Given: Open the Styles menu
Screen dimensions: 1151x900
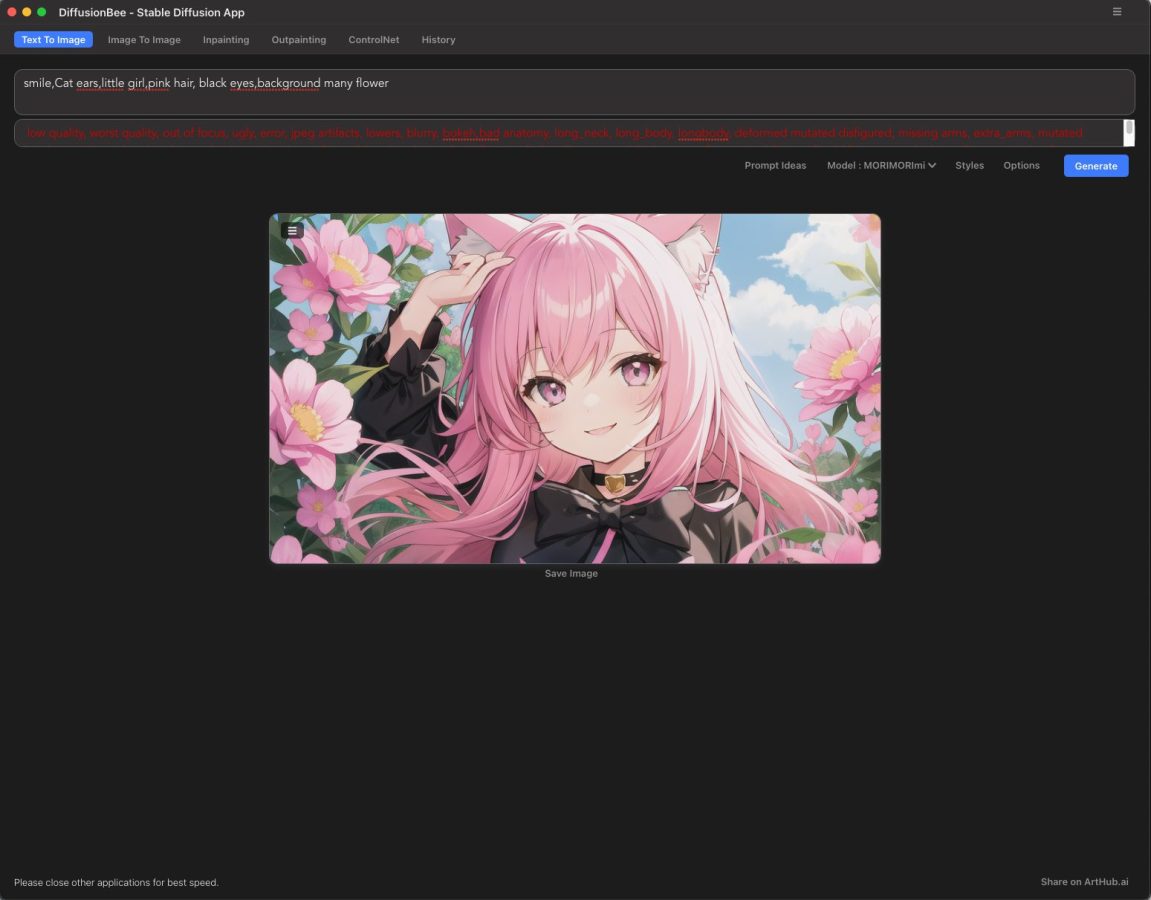Looking at the screenshot, I should point(969,166).
